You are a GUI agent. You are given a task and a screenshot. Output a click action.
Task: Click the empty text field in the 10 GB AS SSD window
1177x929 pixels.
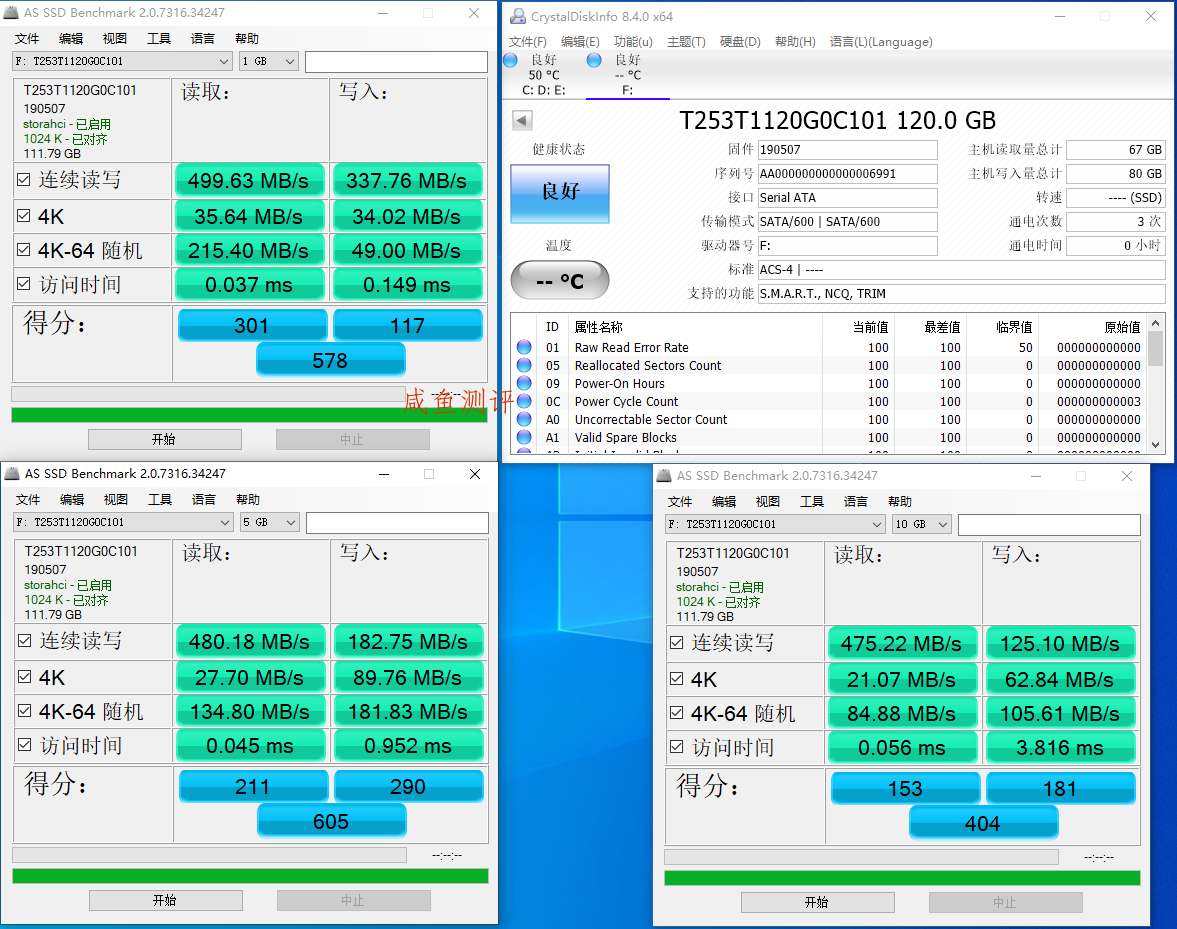point(1049,525)
